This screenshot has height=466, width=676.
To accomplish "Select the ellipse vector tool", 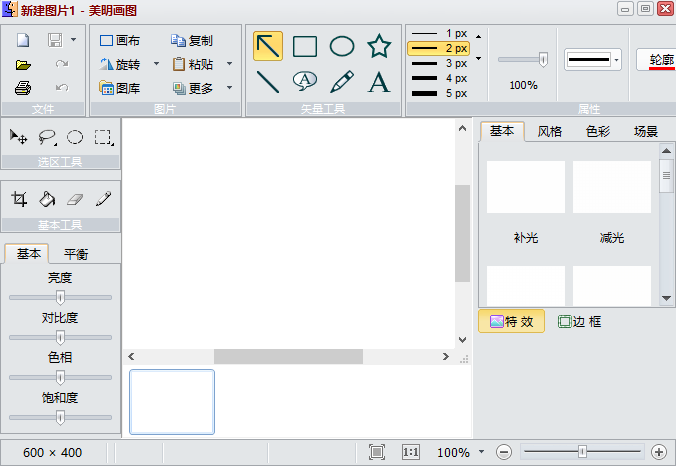I will pyautogui.click(x=342, y=46).
